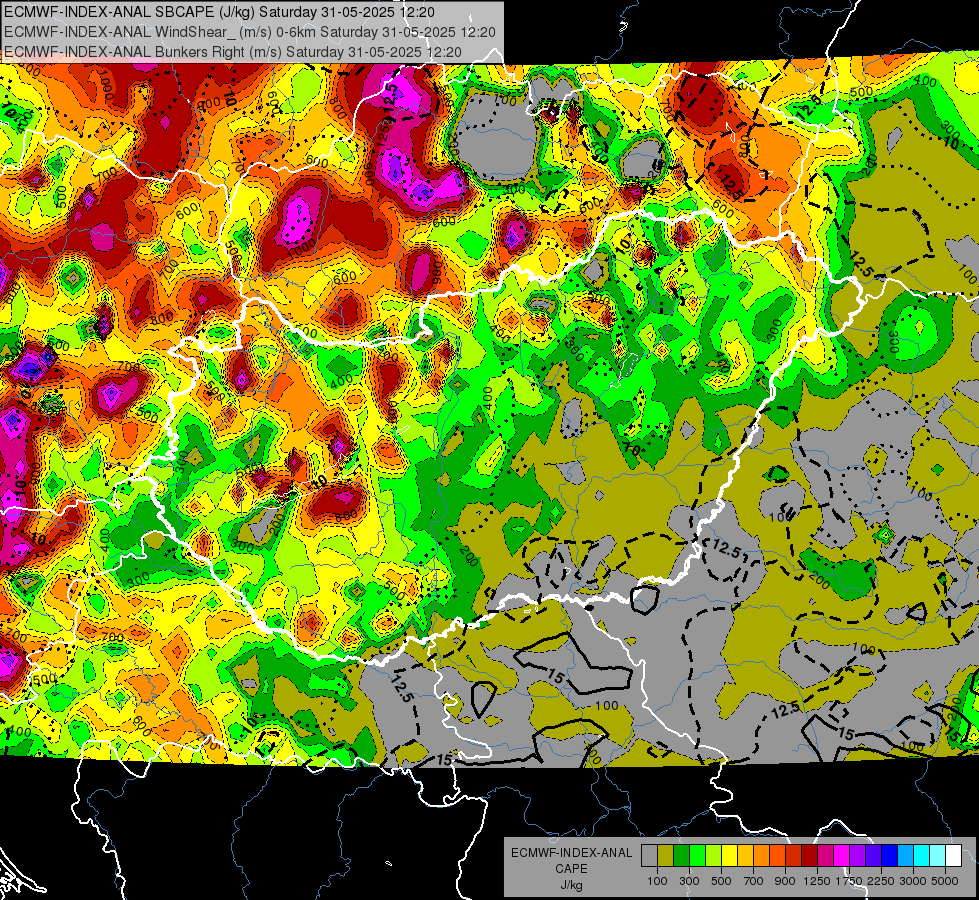Select the brick red legend swatch
The width and height of the screenshot is (979, 900).
[x=794, y=856]
